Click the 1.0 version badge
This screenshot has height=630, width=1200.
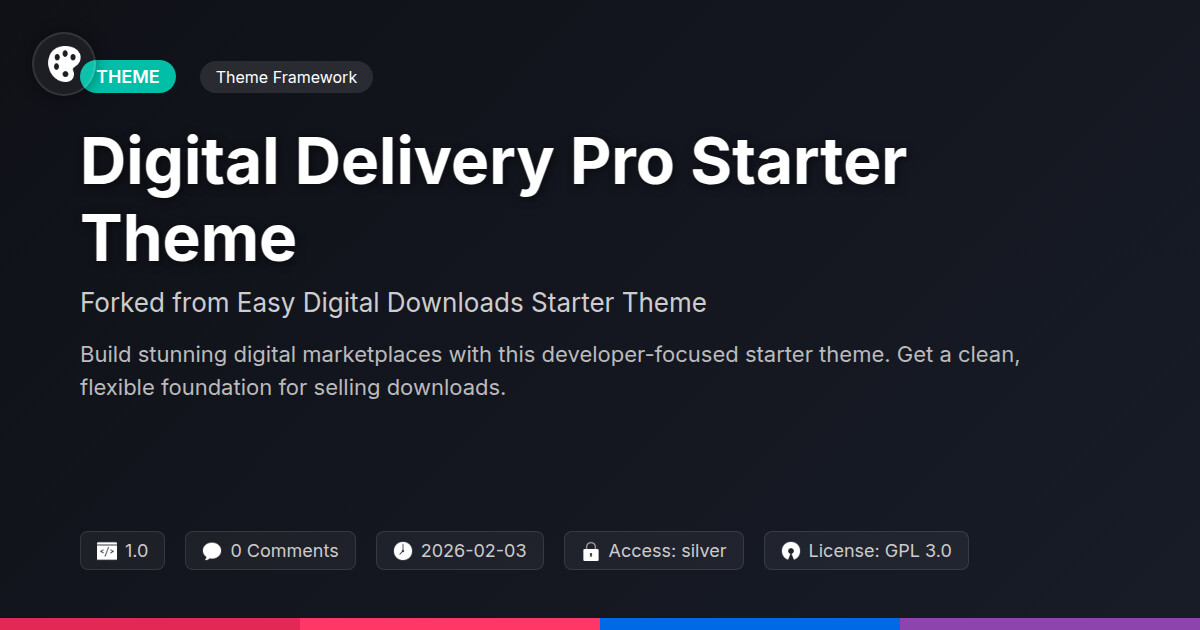click(x=122, y=551)
